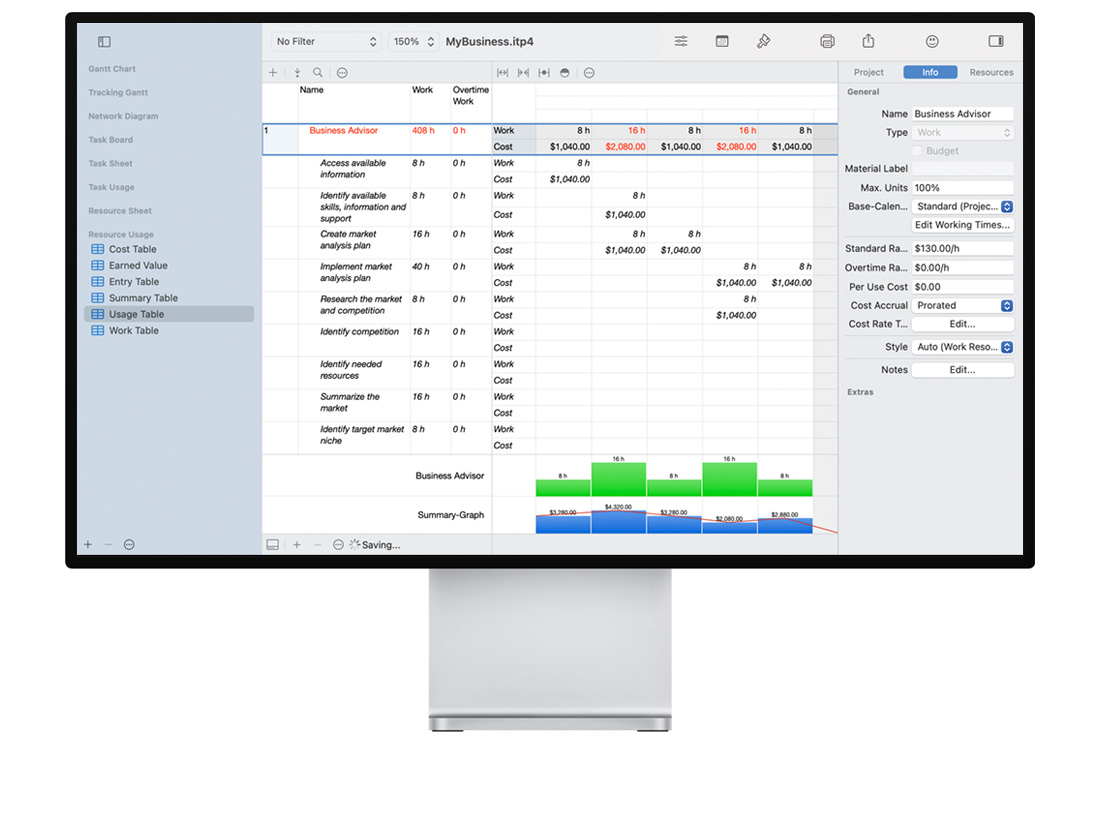
Task: Click the Overtime Work column header
Action: [x=471, y=95]
